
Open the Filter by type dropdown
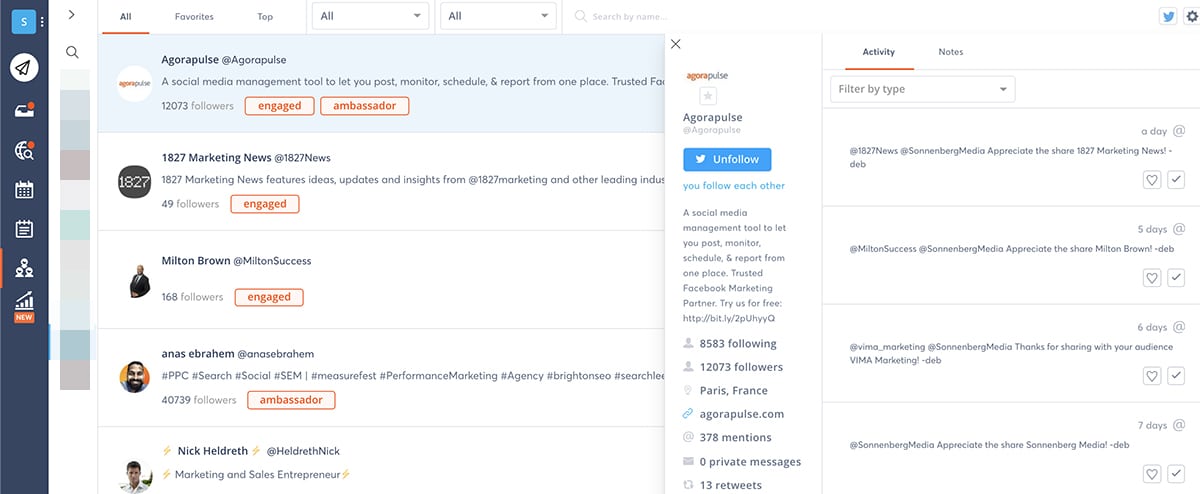coord(922,89)
